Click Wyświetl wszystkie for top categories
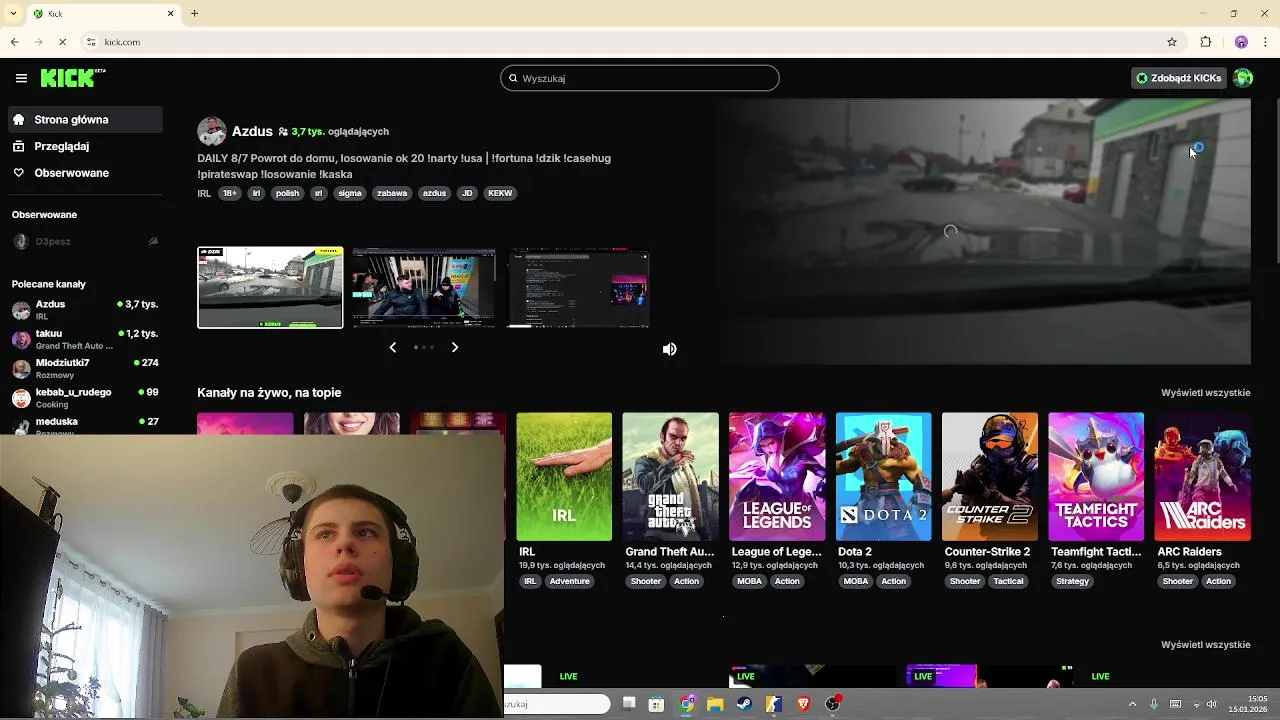The height and width of the screenshot is (720, 1280). coord(1206,393)
